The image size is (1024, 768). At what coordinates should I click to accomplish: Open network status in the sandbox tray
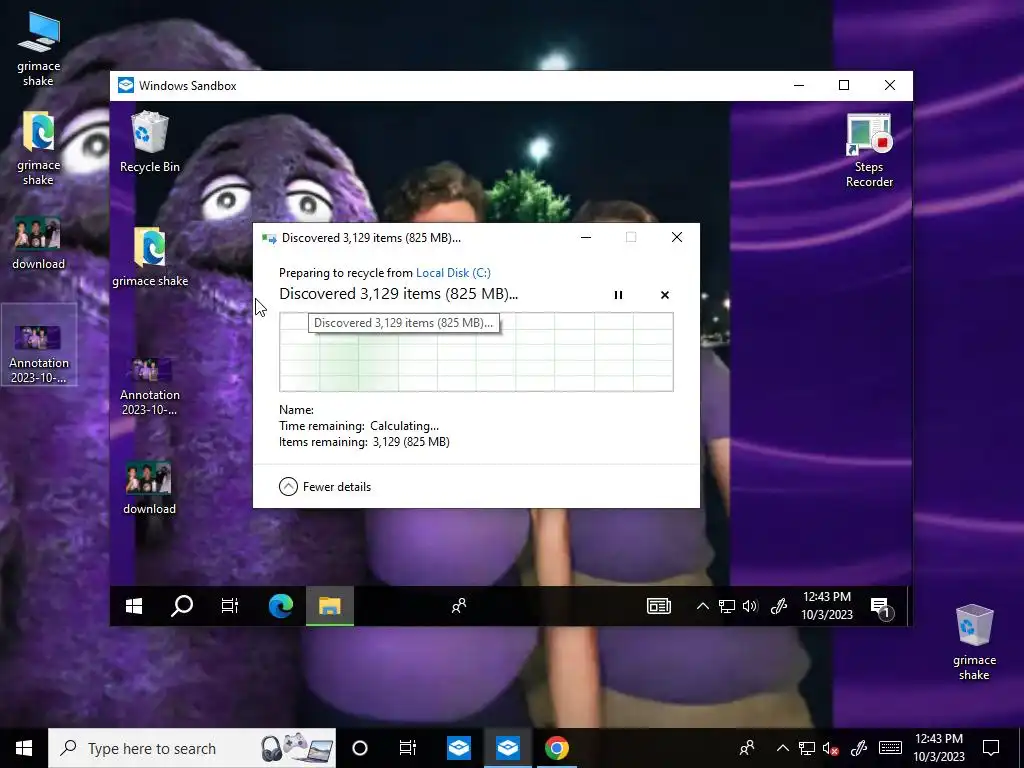[727, 606]
